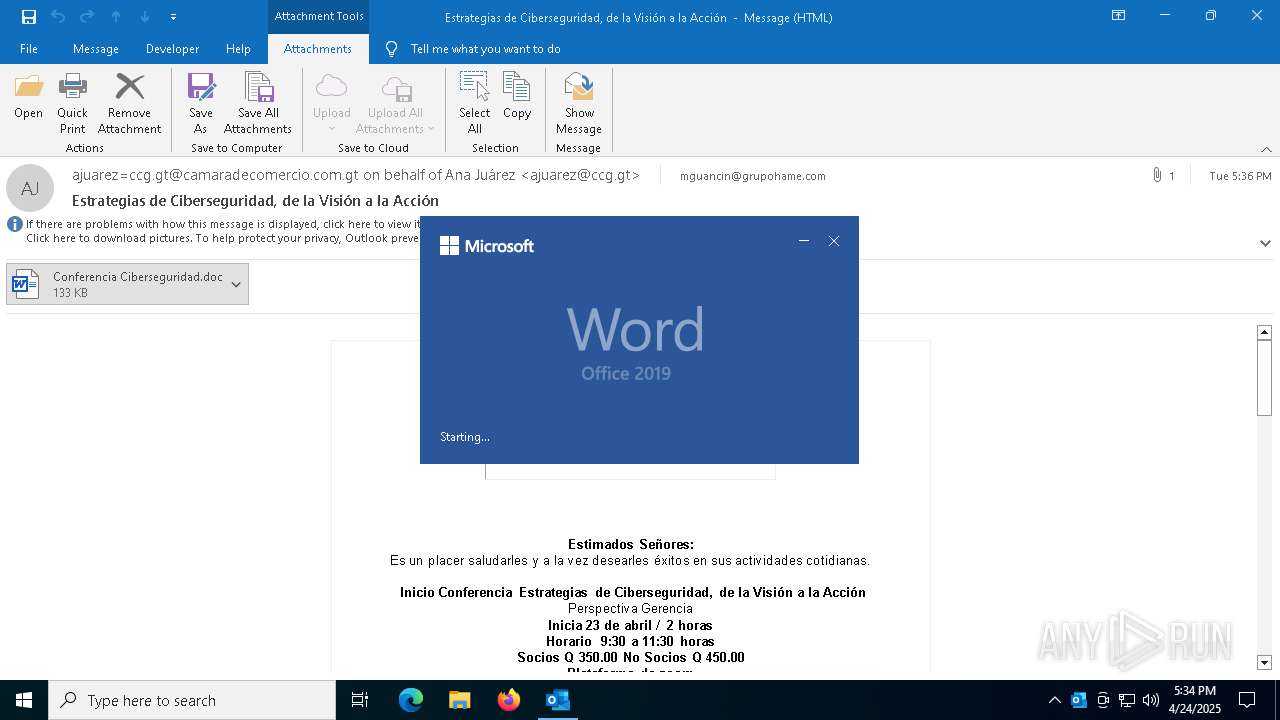This screenshot has height=720, width=1280.
Task: Open the Ribbon Display Options button
Action: 1119,16
